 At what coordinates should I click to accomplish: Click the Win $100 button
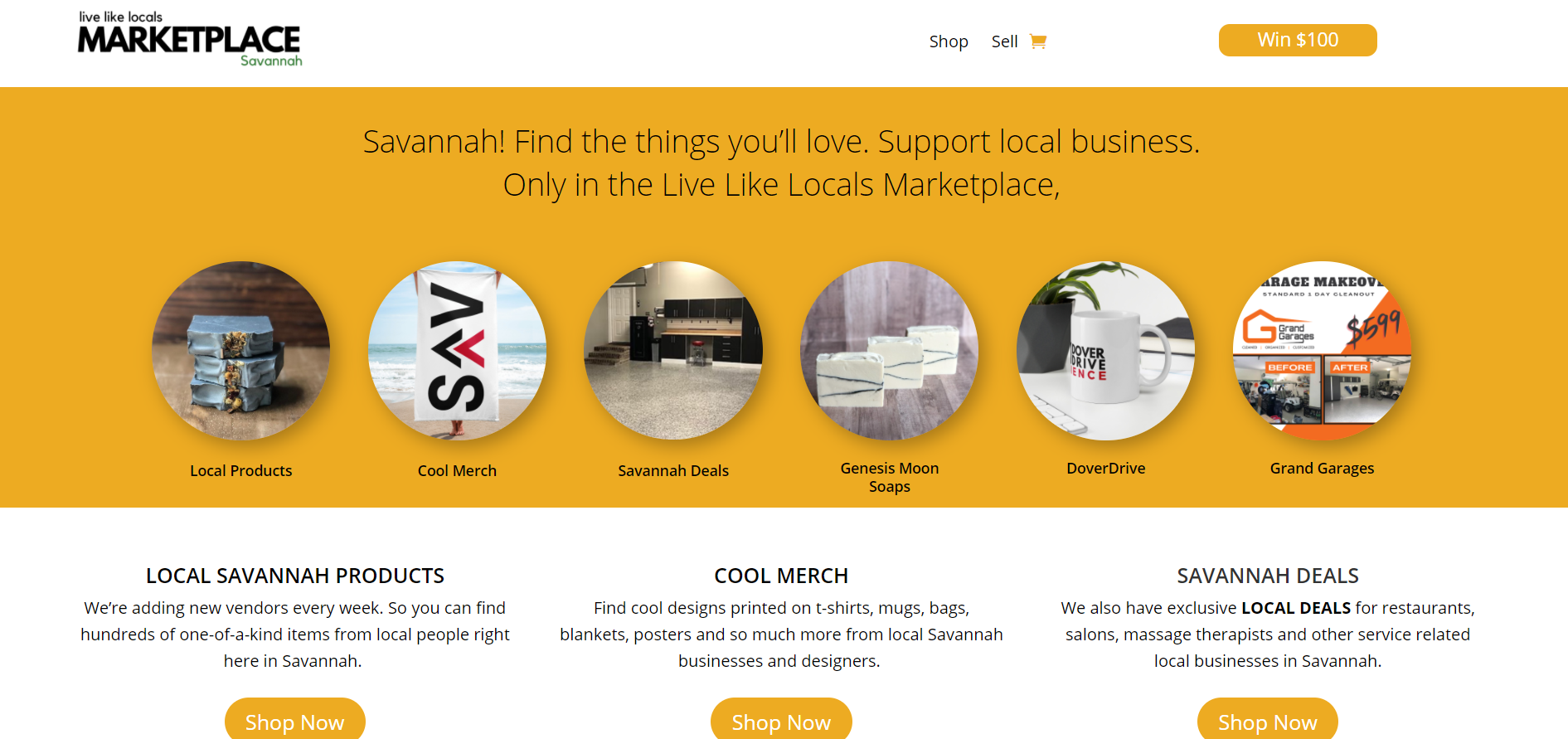tap(1298, 40)
